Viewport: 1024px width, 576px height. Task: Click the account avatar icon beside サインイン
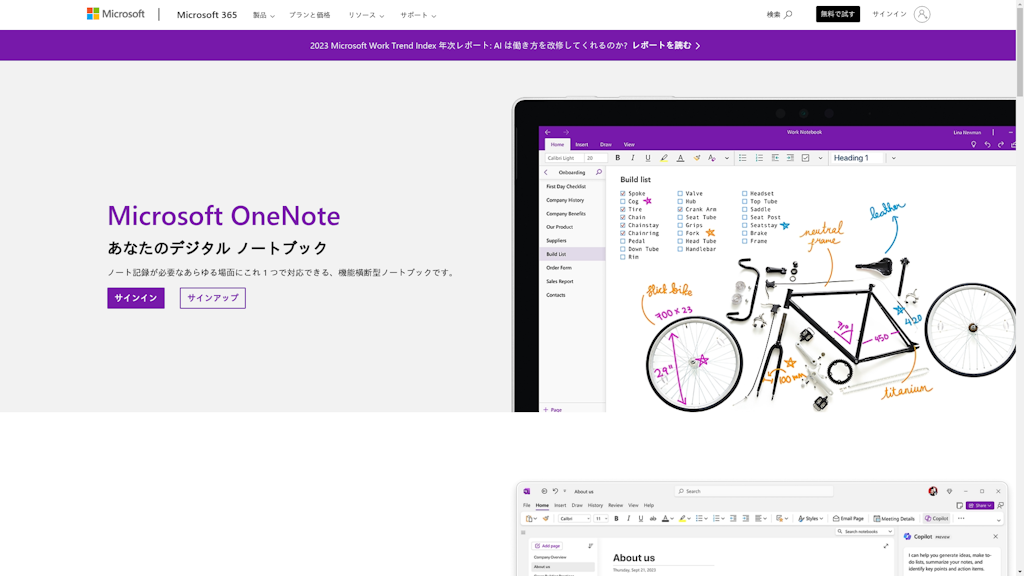point(921,14)
